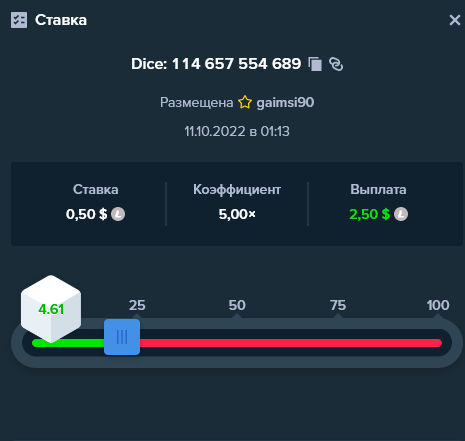Click the green section of the slider
The image size is (465, 441).
[68, 343]
